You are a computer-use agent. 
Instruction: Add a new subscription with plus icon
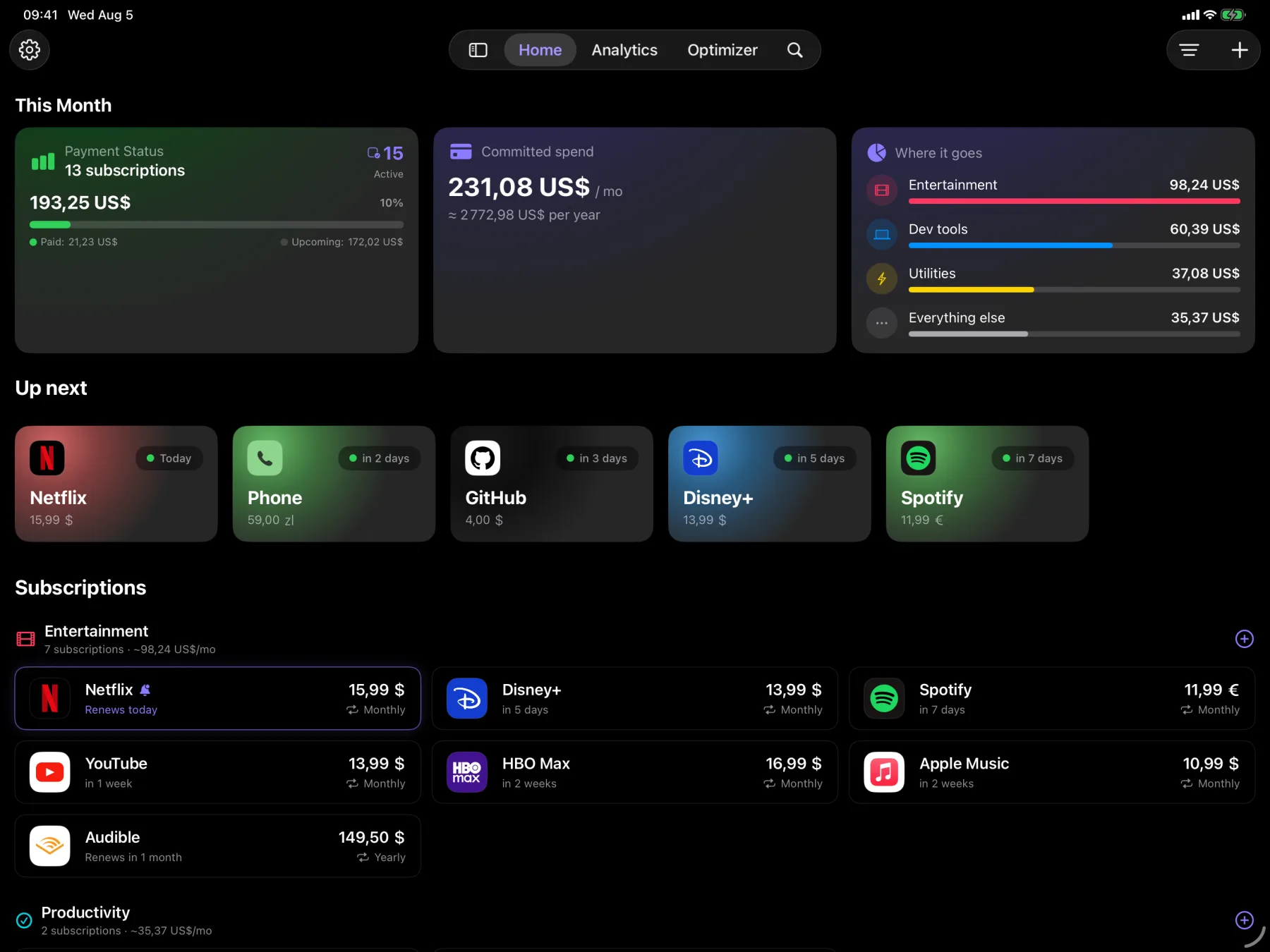pyautogui.click(x=1240, y=50)
